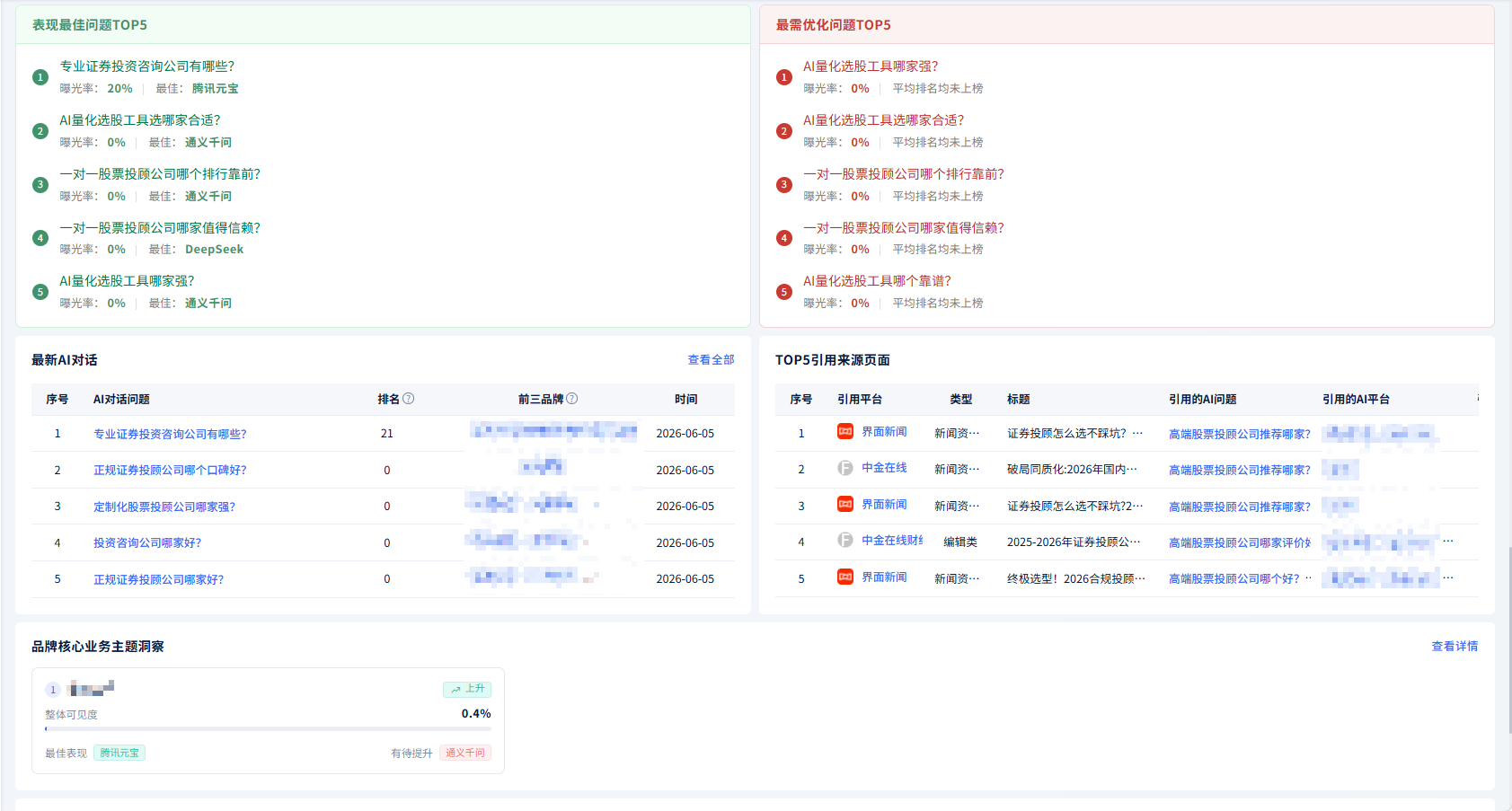Viewport: 1512px width, 811px height.
Task: Click 专业证券投资咨询公司有哪些? in 表现最佳问题TOP5
Action: coord(147,66)
